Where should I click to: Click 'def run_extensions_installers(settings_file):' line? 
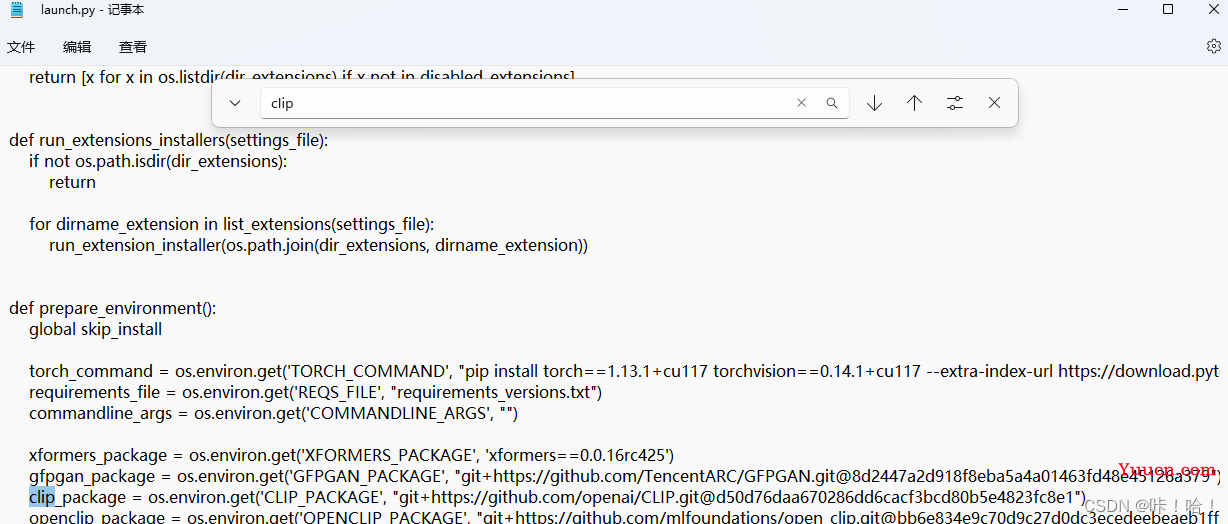tap(168, 140)
